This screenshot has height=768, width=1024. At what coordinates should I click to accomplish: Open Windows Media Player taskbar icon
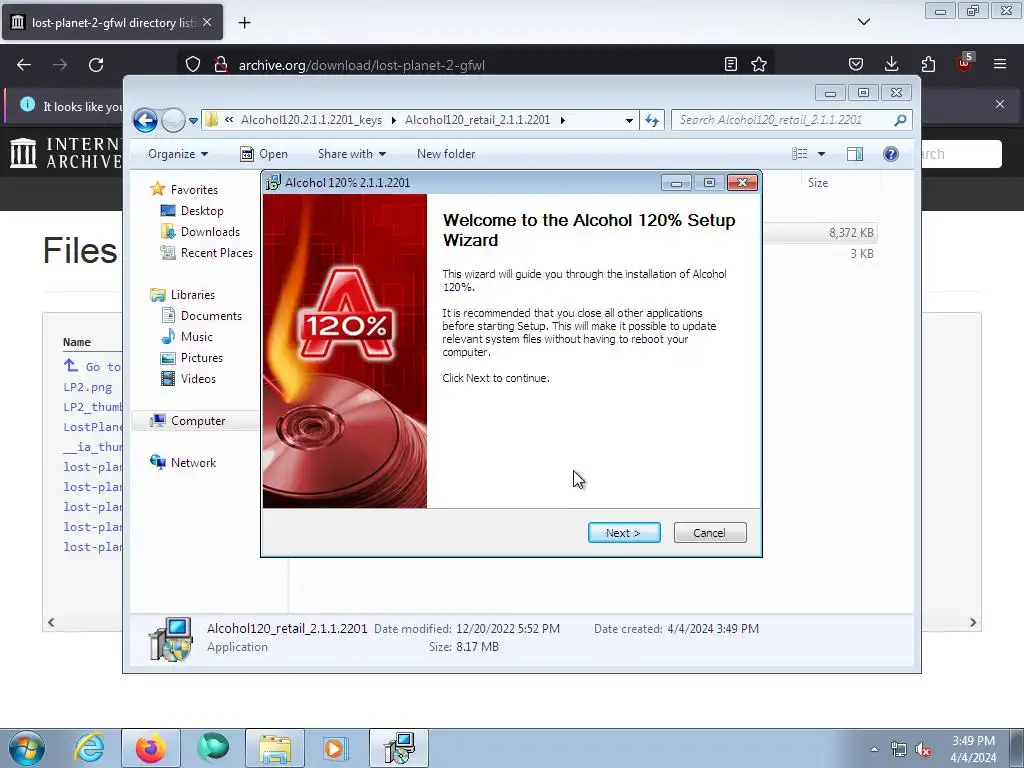337,748
